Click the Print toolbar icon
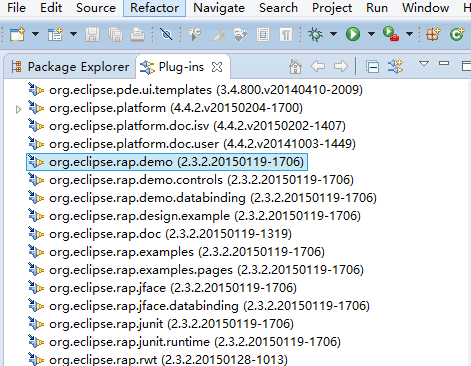This screenshot has height=366, width=471. click(137, 34)
